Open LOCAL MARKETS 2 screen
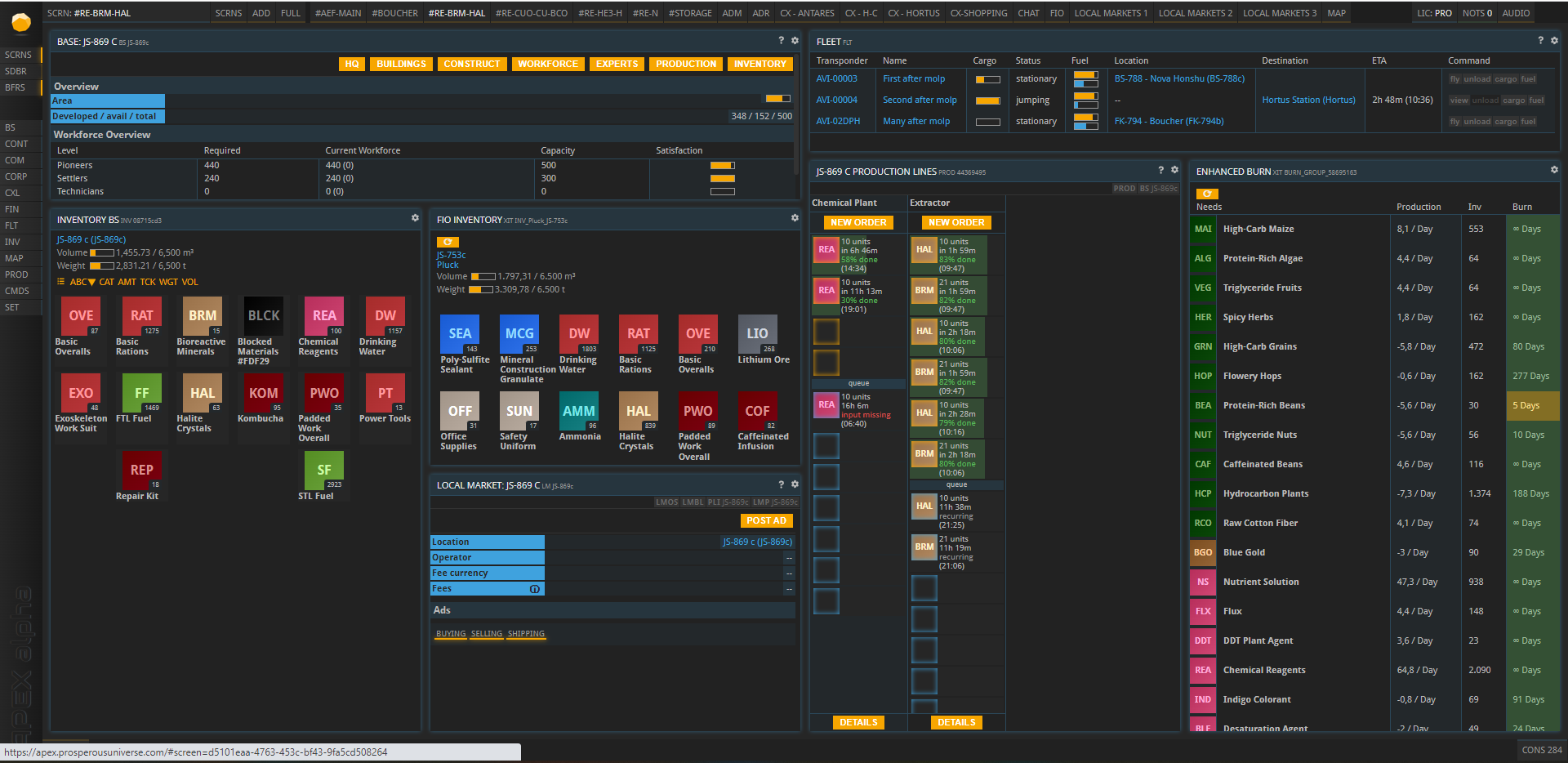 point(1196,13)
